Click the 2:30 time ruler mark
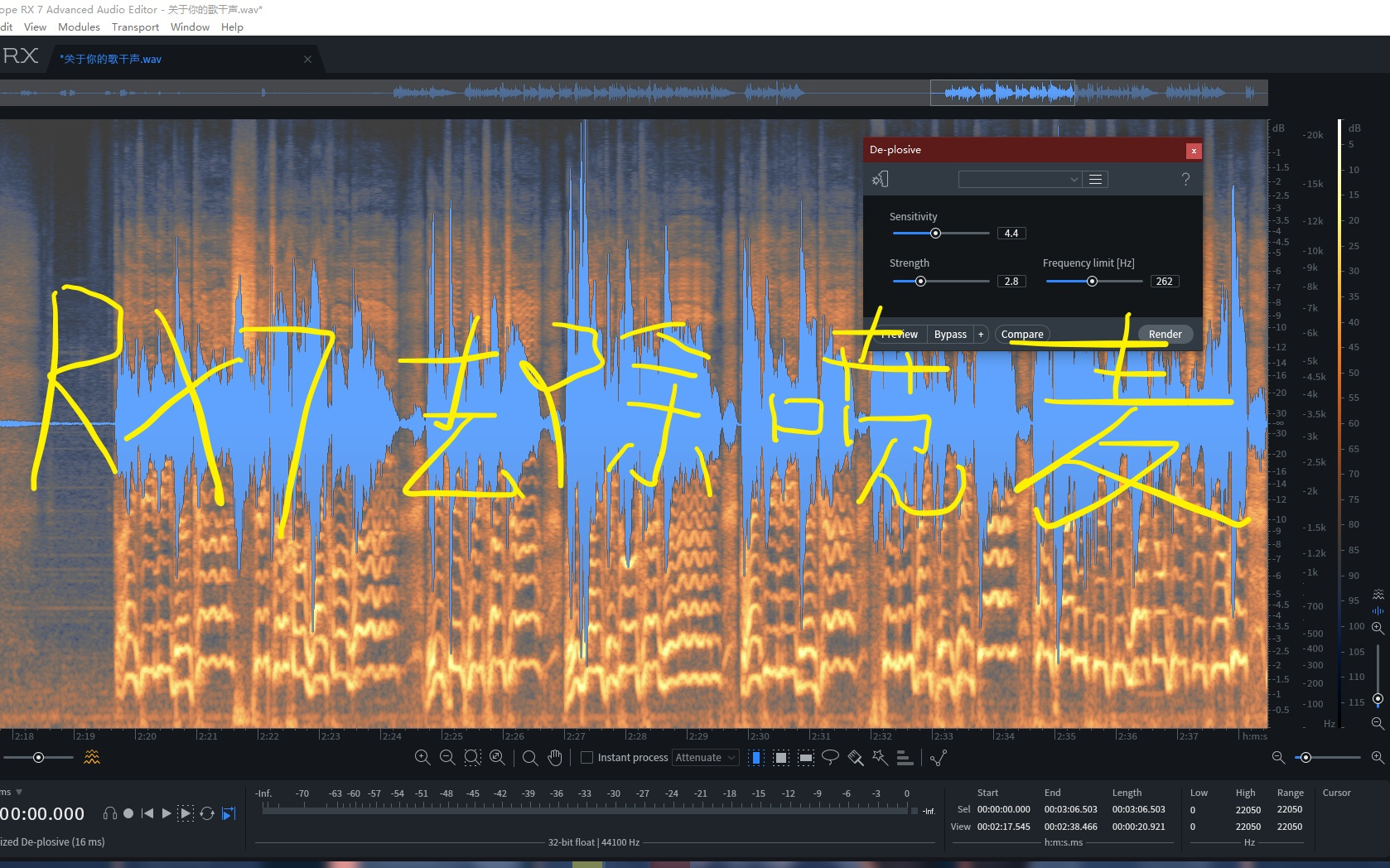The width and height of the screenshot is (1390, 868). 758,735
